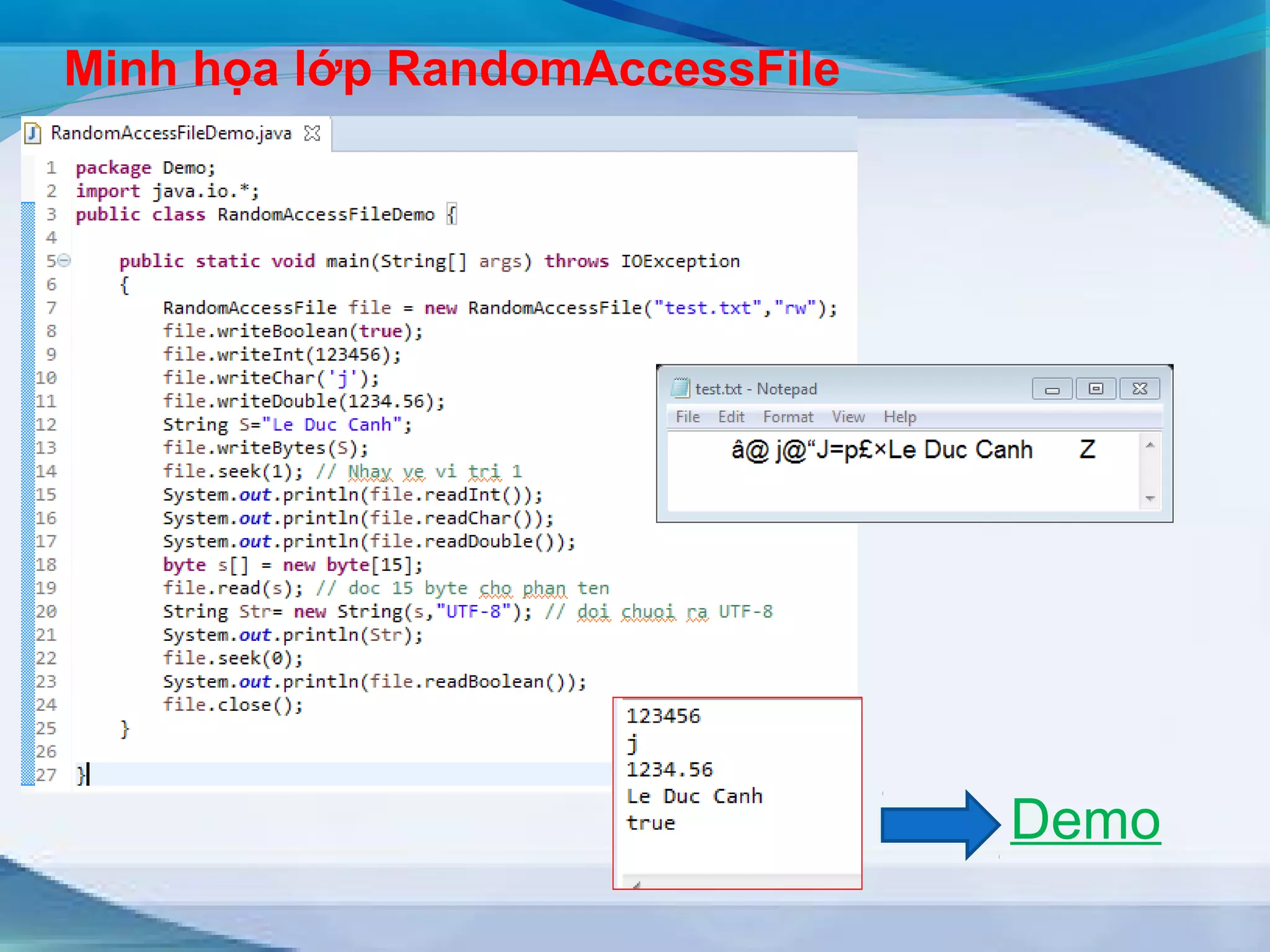Click the 'file.close();' statement
Screen dimensions: 1270x952
[x=233, y=705]
